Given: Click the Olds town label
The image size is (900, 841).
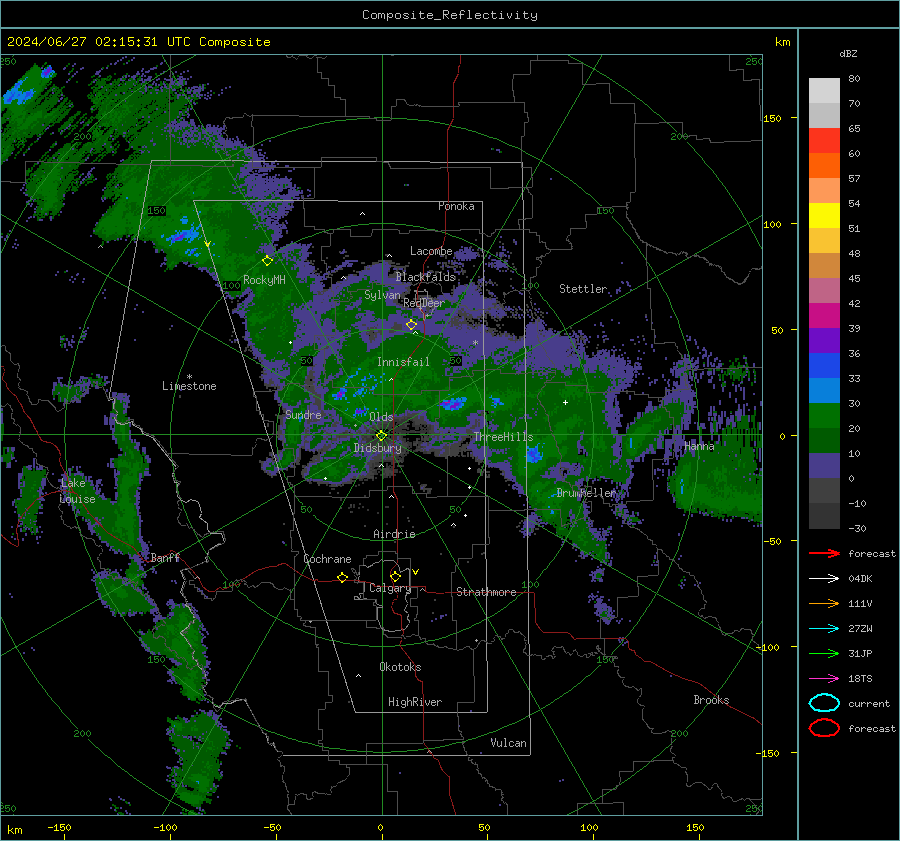Looking at the screenshot, I should pos(381,417).
